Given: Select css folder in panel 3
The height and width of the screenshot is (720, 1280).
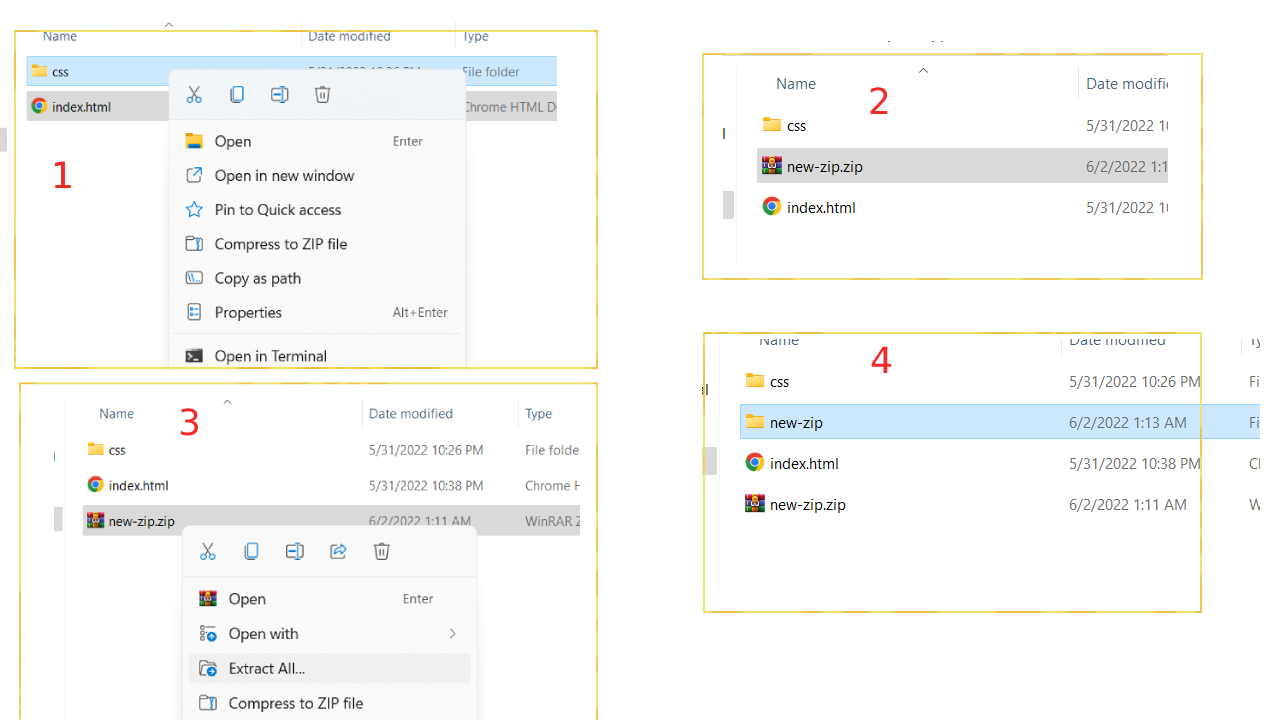Looking at the screenshot, I should pyautogui.click(x=331, y=450).
